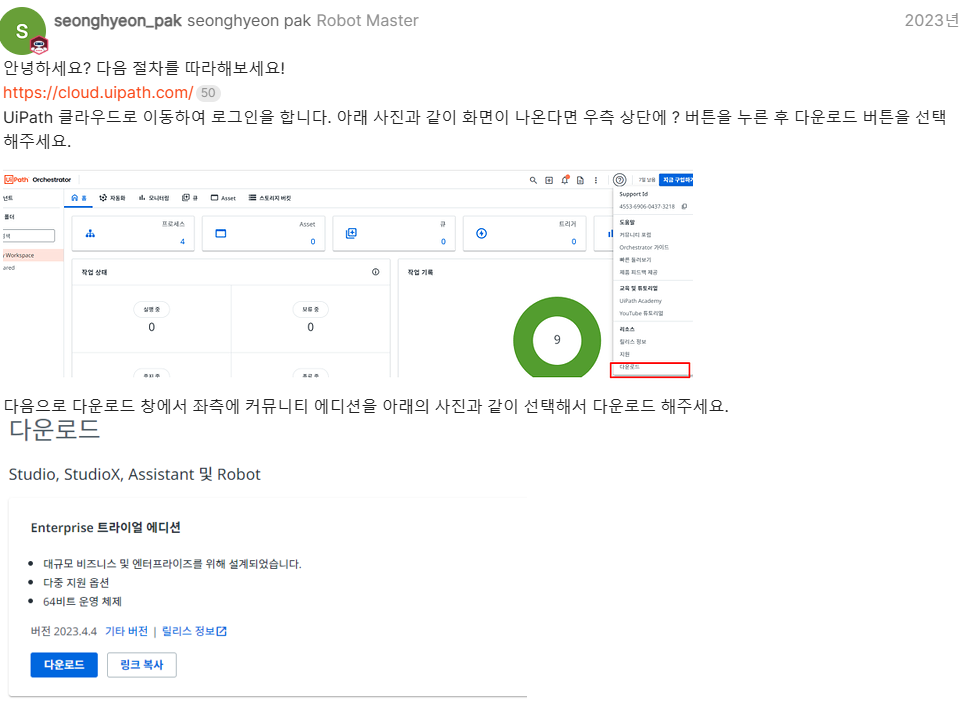Screen dimensions: 962x702
Task: Click the 트리거 card lightning icon
Action: click(482, 233)
